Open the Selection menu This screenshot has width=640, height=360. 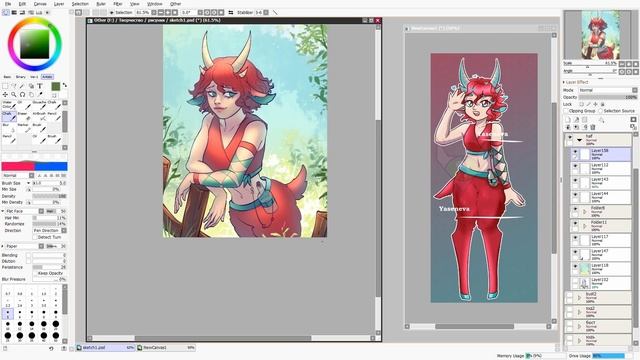[80, 4]
